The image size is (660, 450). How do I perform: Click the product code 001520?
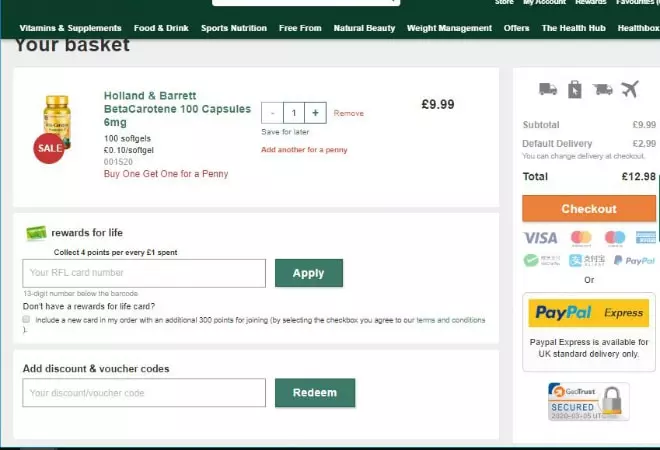tap(118, 162)
